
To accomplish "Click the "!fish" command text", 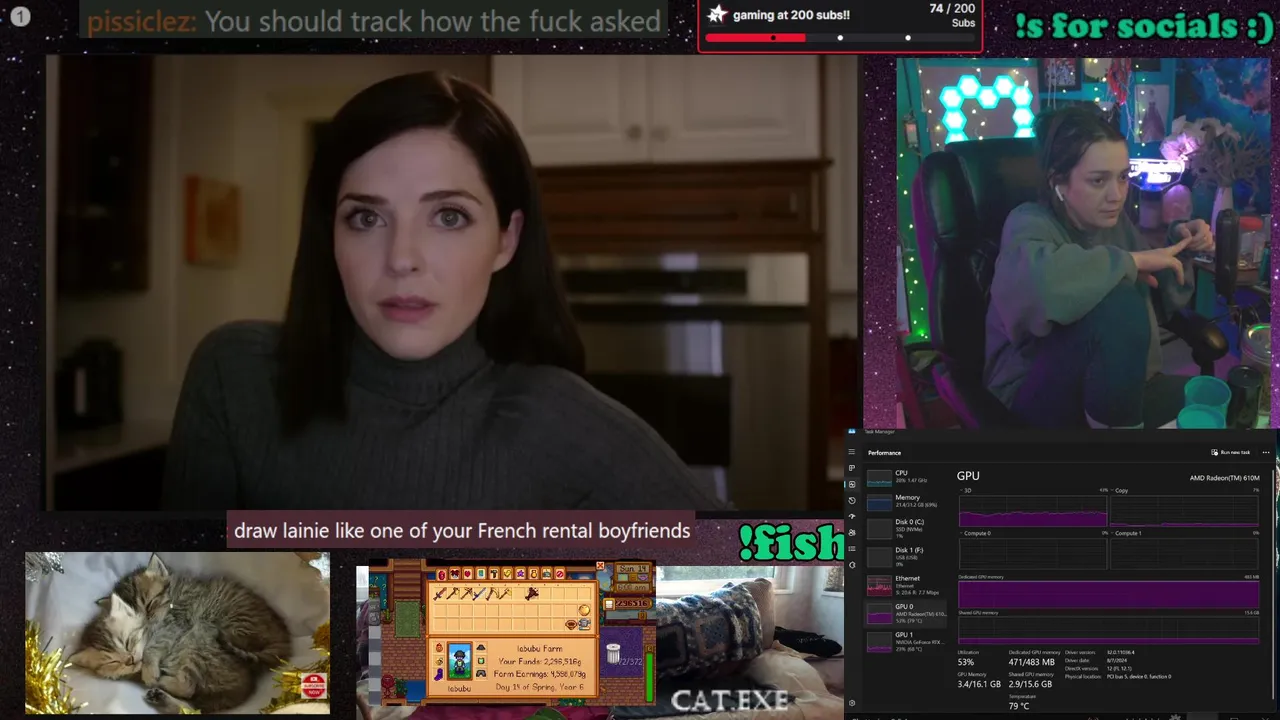I will 790,541.
